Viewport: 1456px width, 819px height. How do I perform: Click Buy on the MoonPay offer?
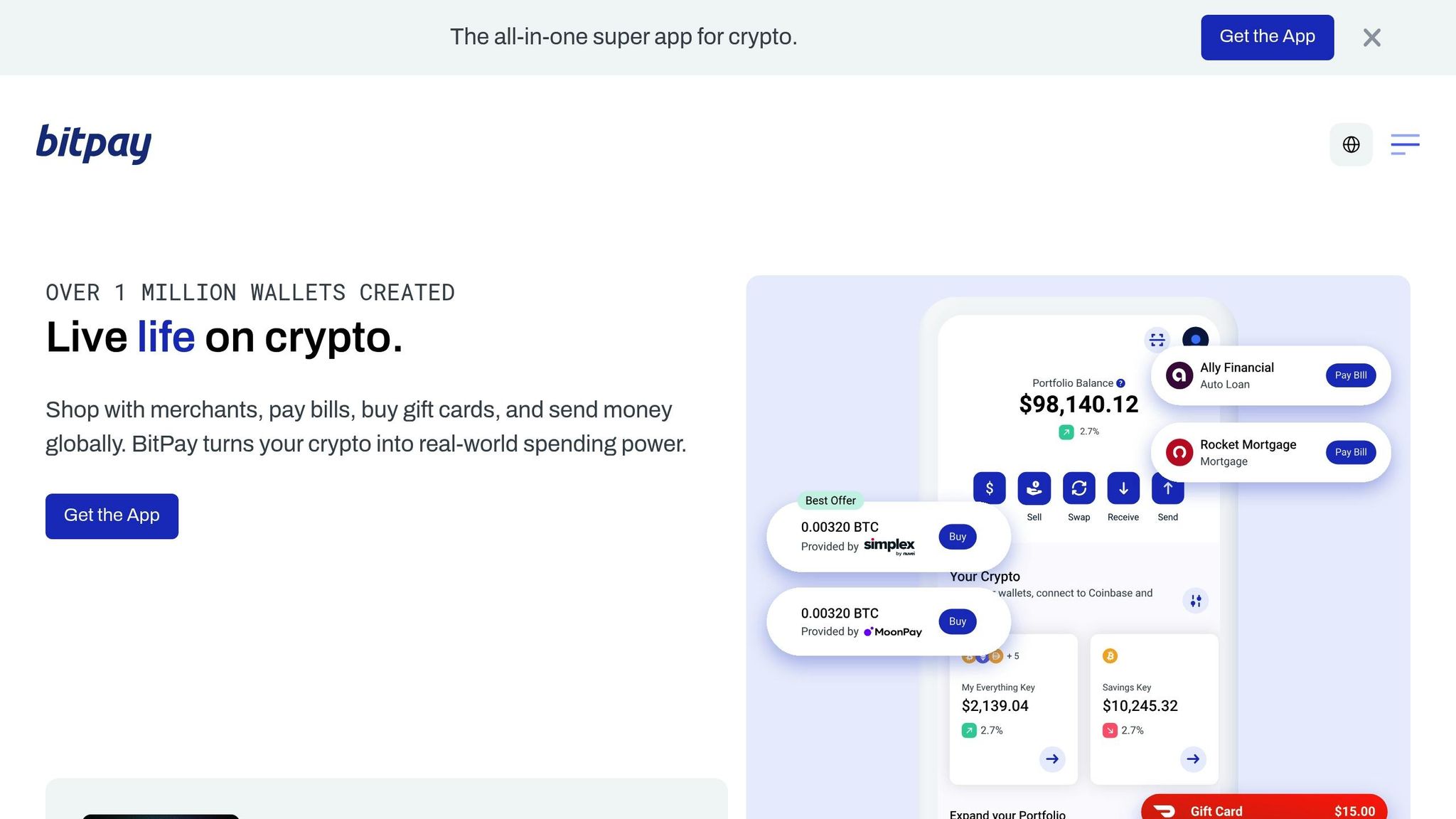click(x=957, y=621)
